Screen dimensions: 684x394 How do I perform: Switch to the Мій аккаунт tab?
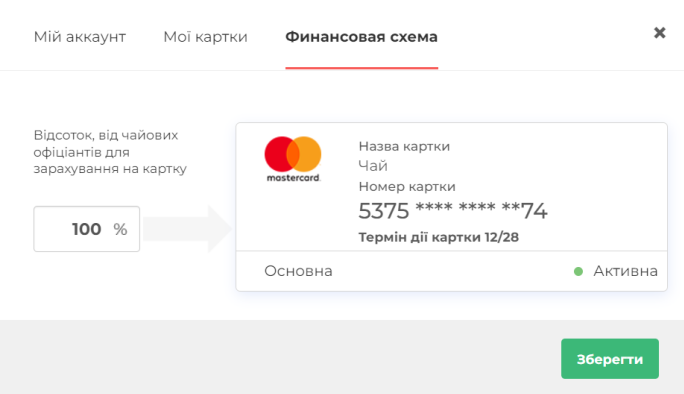pyautogui.click(x=80, y=37)
